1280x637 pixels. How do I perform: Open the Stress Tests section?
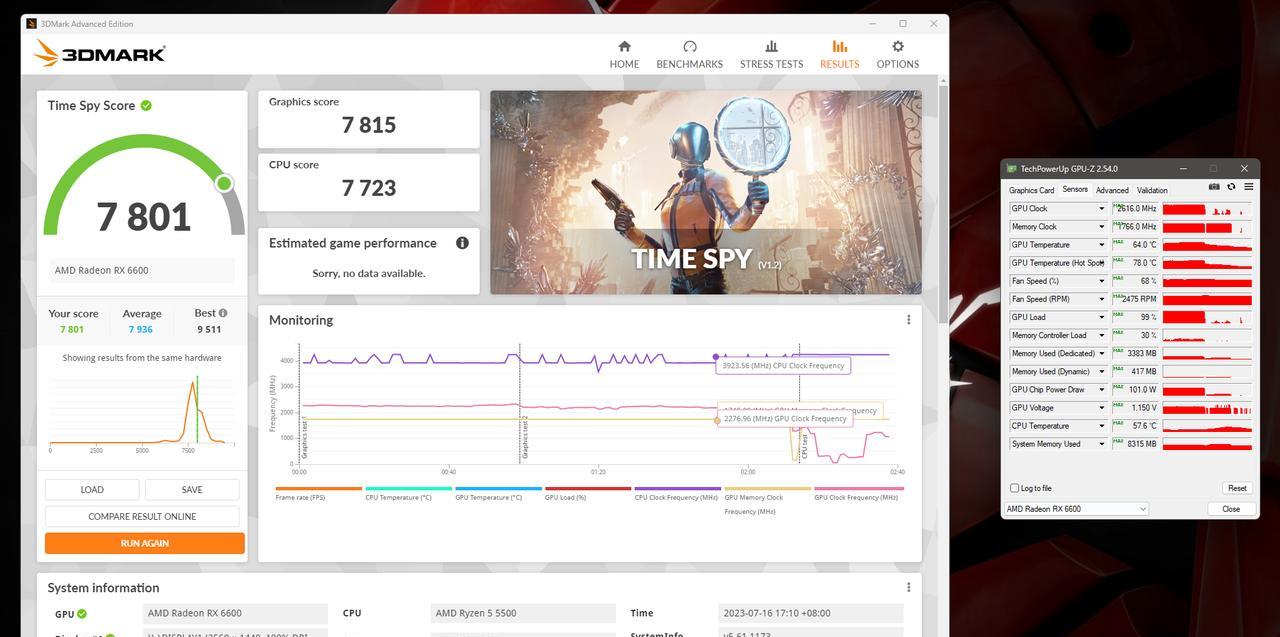click(x=771, y=54)
